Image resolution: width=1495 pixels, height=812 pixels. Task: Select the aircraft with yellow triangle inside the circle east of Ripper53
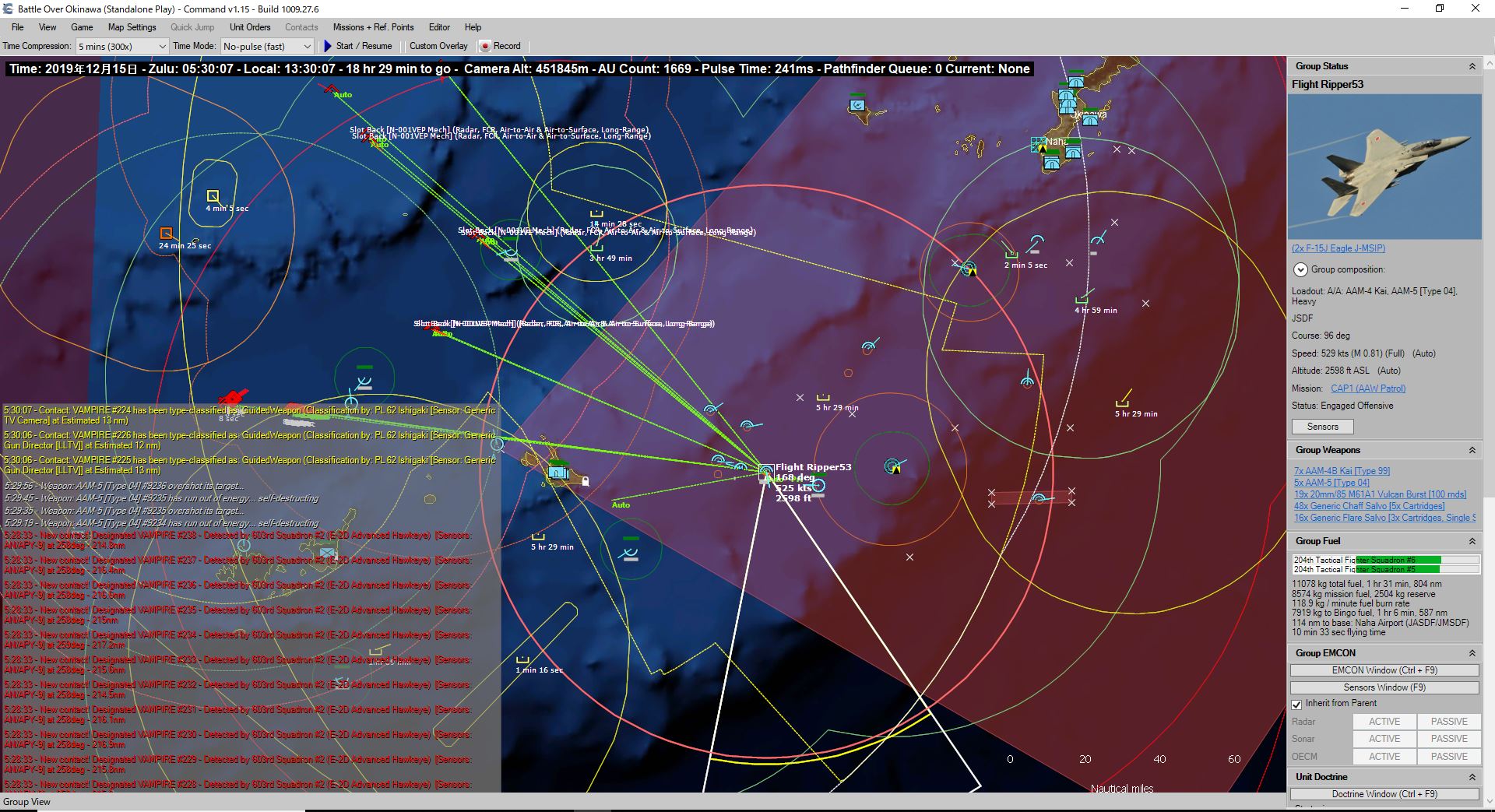(894, 466)
